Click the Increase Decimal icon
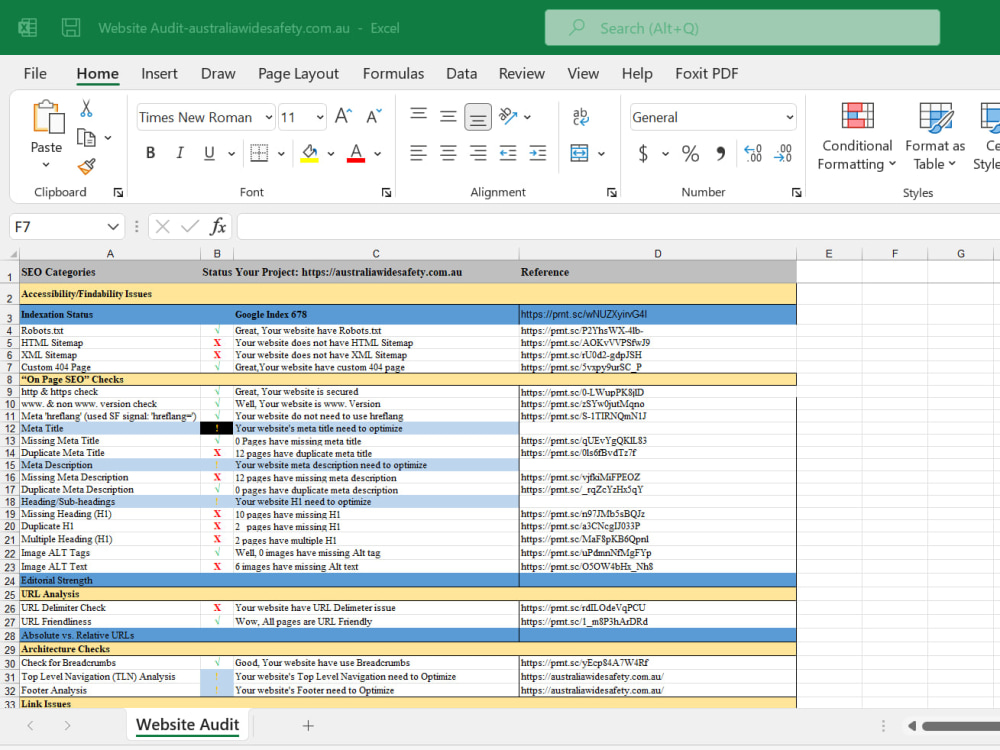1000x750 pixels. (x=753, y=153)
